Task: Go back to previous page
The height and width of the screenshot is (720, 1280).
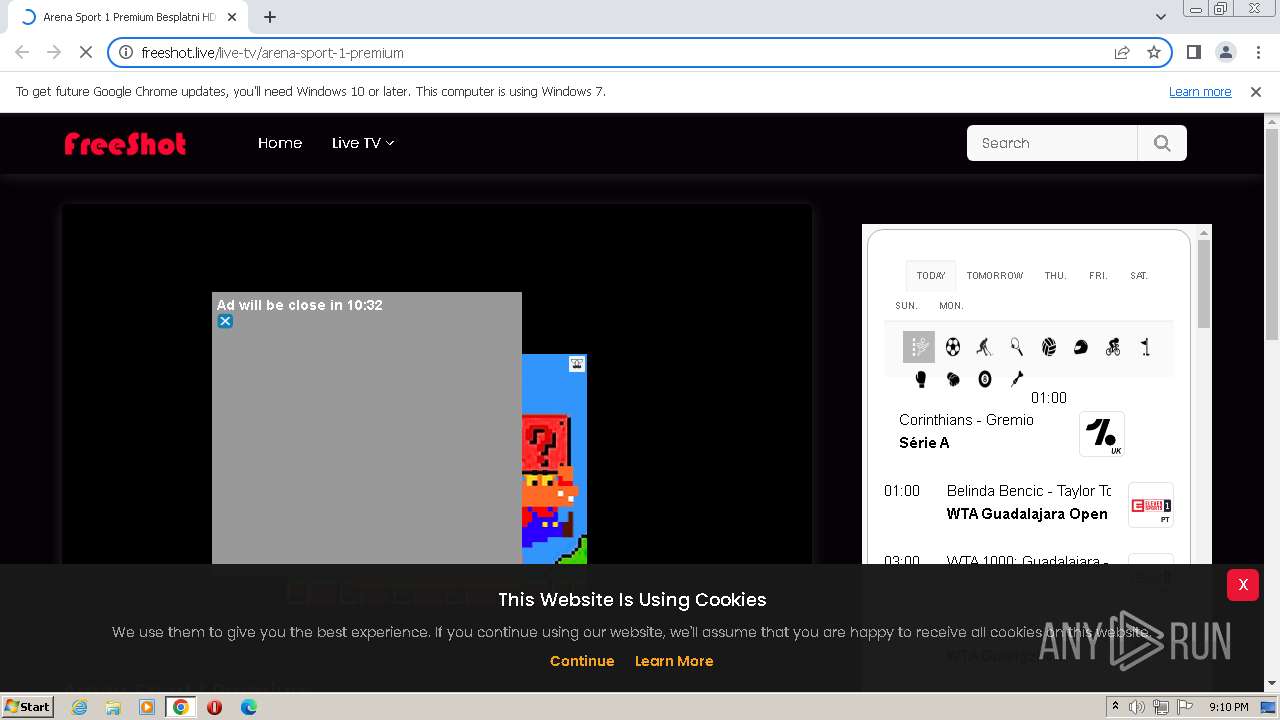Action: [x=22, y=52]
